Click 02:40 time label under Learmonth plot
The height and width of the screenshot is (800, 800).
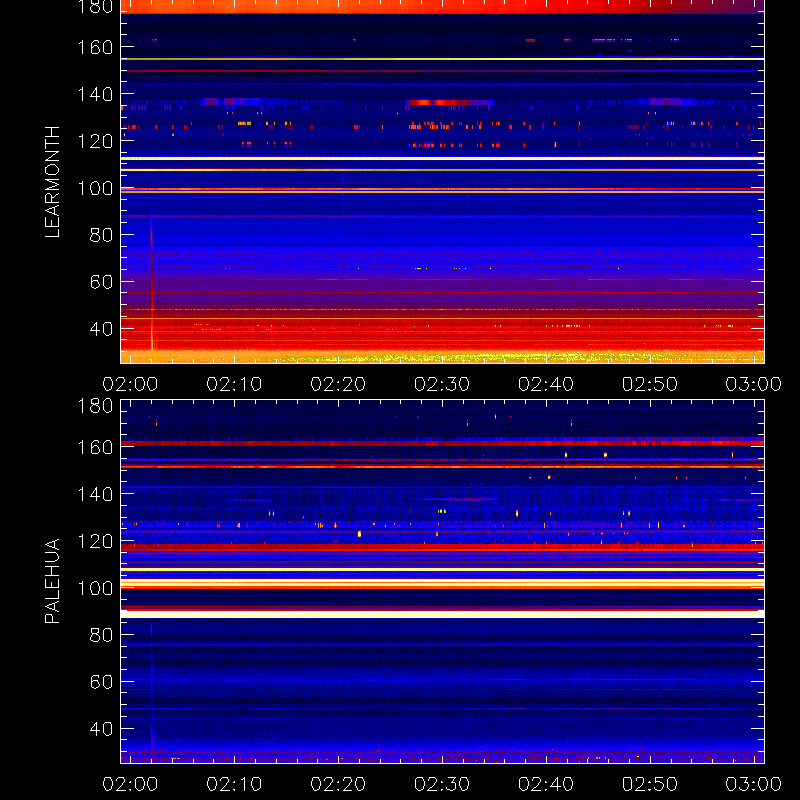click(546, 384)
